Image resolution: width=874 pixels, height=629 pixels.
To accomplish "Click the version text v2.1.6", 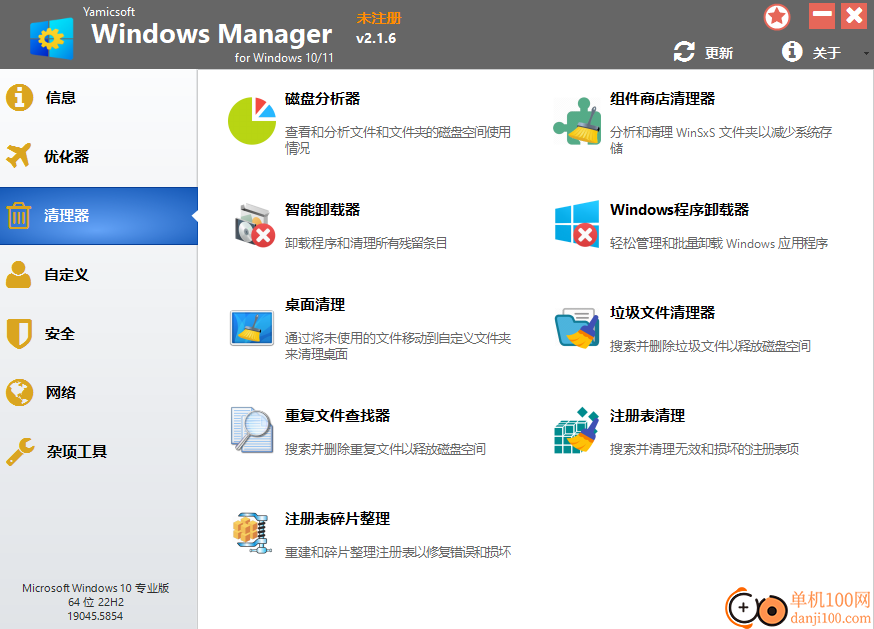I will pyautogui.click(x=376, y=38).
